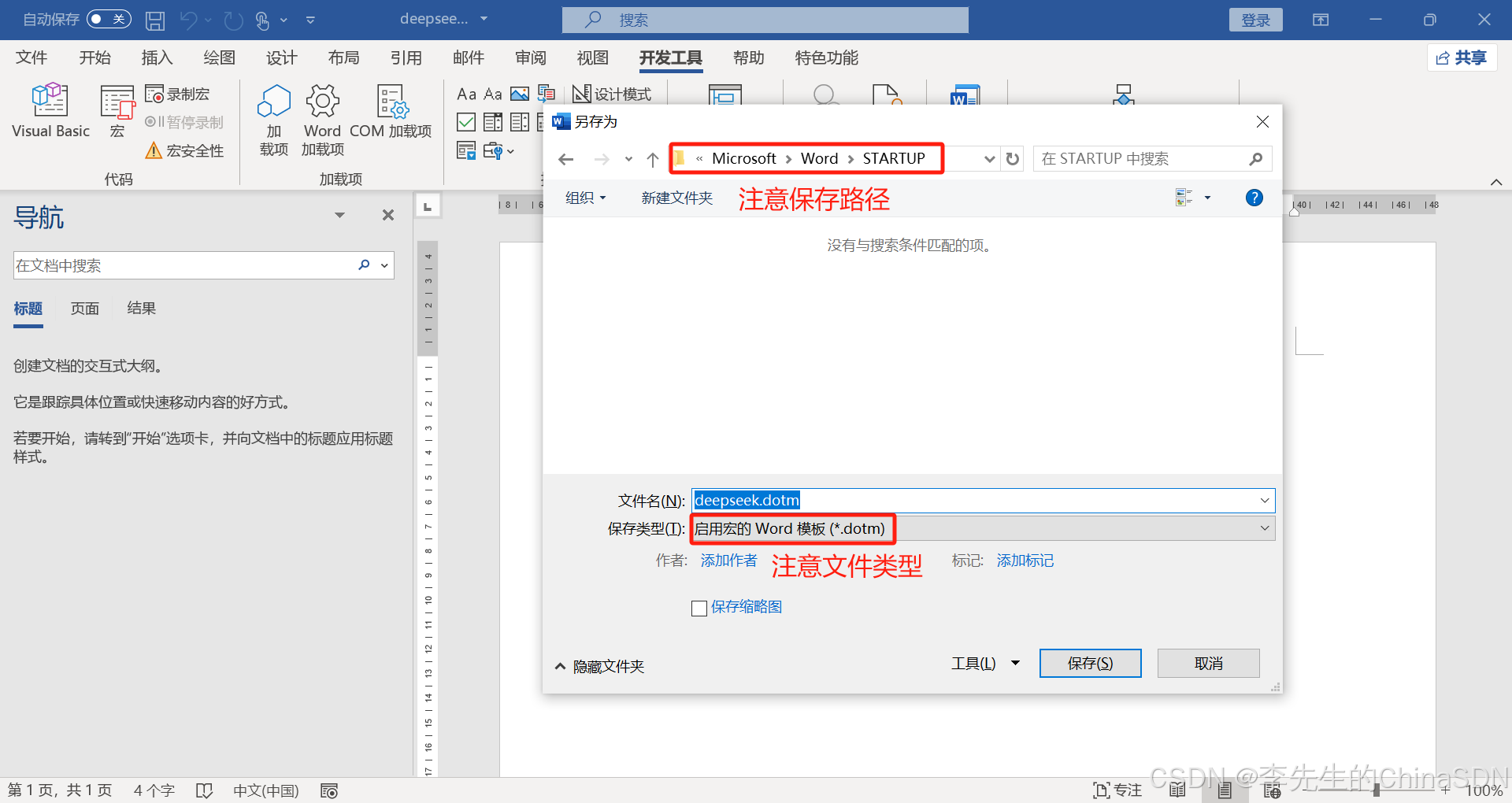Insert plain text content control
Screen dimensions: 1512x803
[493, 94]
